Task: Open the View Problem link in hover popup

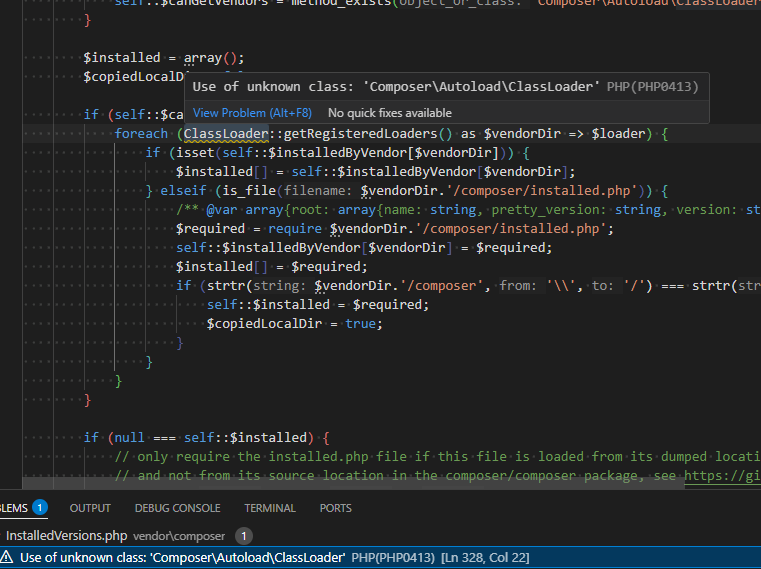Action: point(253,113)
